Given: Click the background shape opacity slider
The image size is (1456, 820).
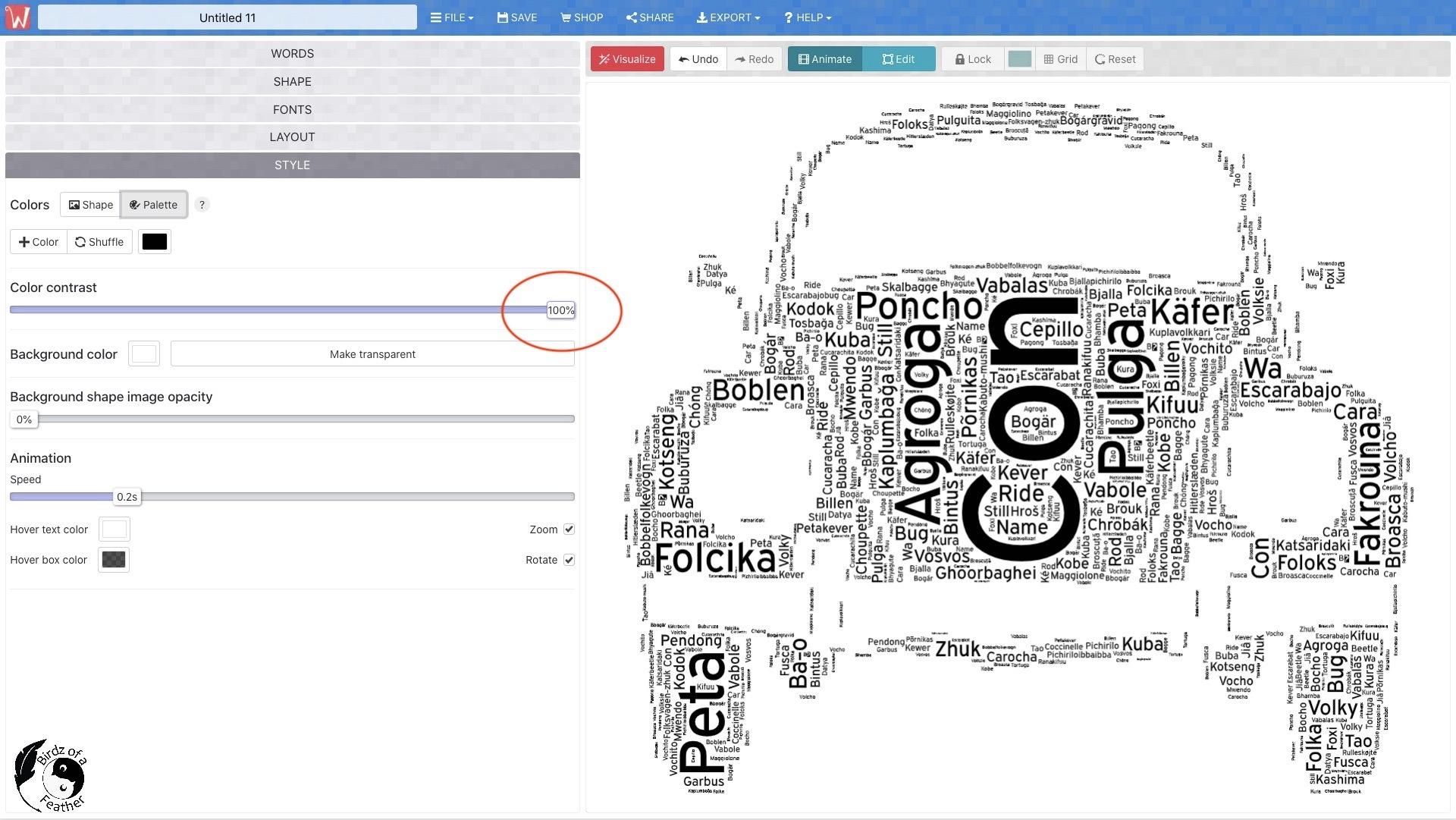Looking at the screenshot, I should tap(293, 419).
